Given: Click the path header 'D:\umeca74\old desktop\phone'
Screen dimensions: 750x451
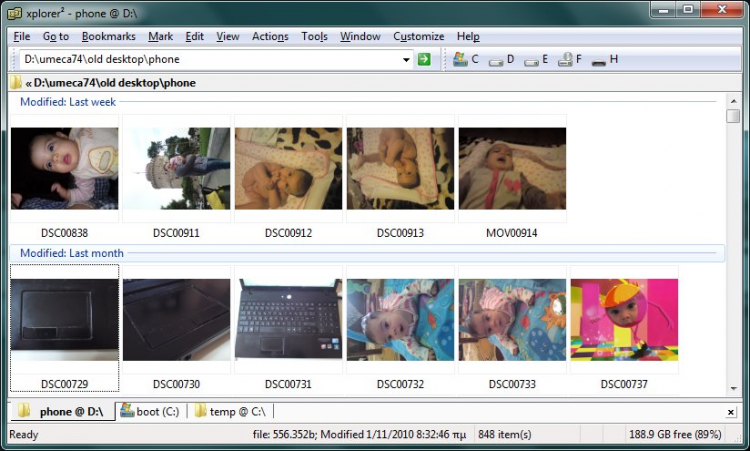Looking at the screenshot, I should tap(115, 83).
